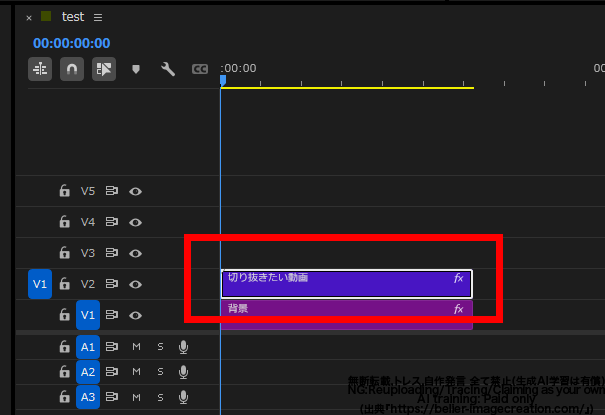Screen dimensions: 605x415
Task: Add a marker to the timeline
Action: [136, 69]
